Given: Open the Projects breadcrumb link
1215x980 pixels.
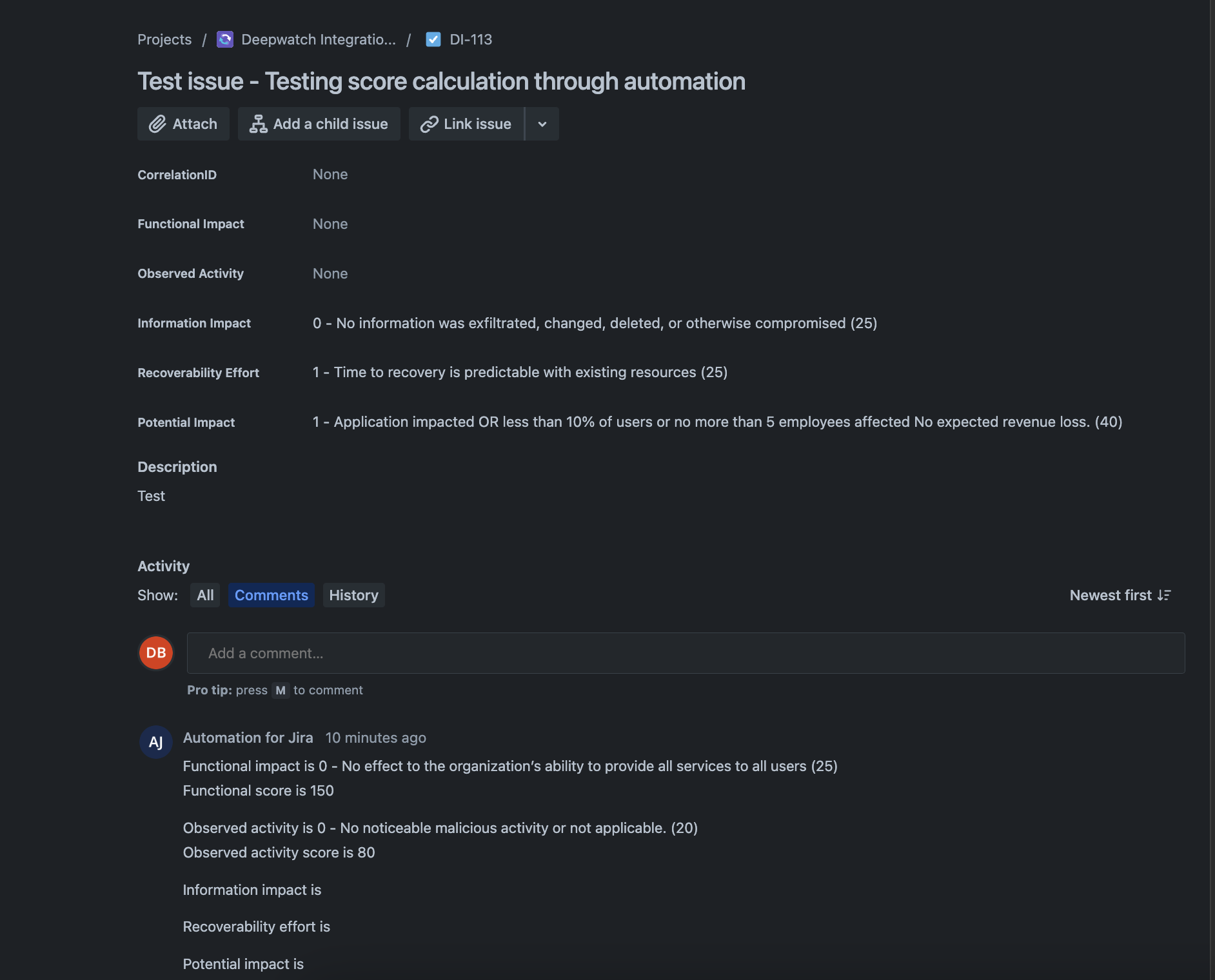Looking at the screenshot, I should 164,39.
